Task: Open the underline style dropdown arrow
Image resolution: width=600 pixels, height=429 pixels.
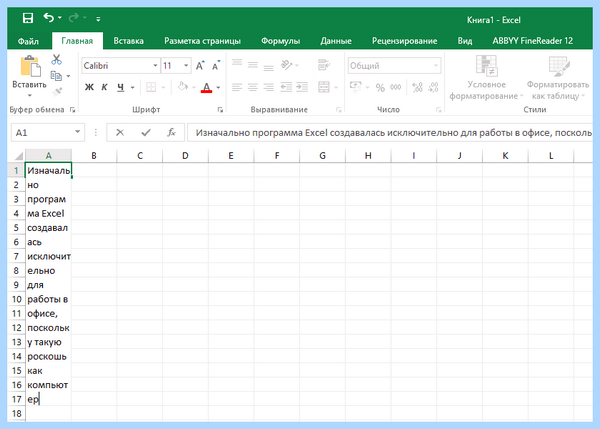Action: [132, 88]
